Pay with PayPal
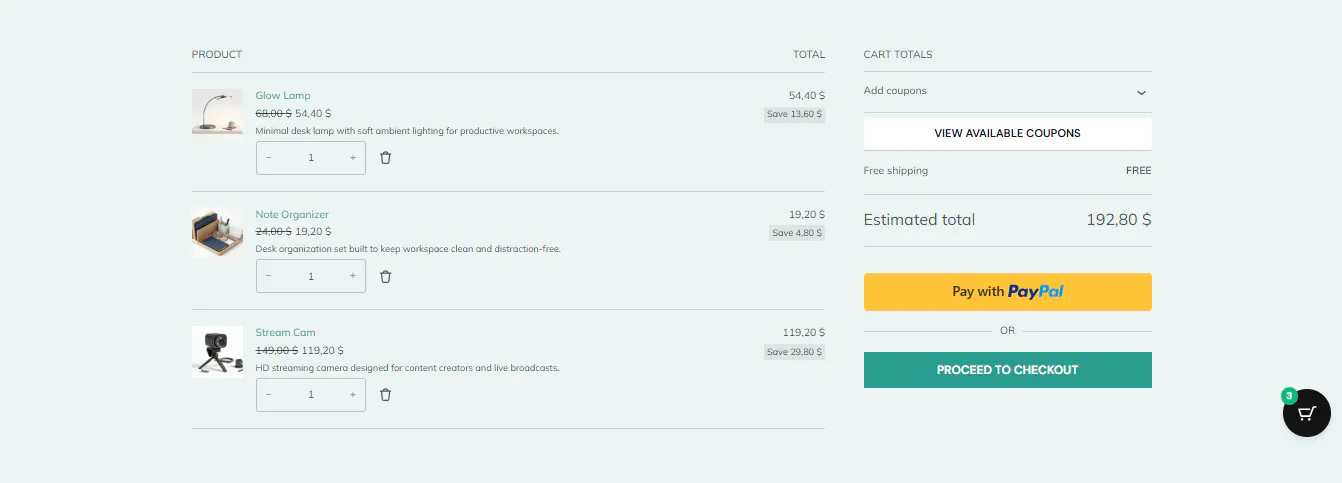The image size is (1342, 483). [x=1007, y=292]
